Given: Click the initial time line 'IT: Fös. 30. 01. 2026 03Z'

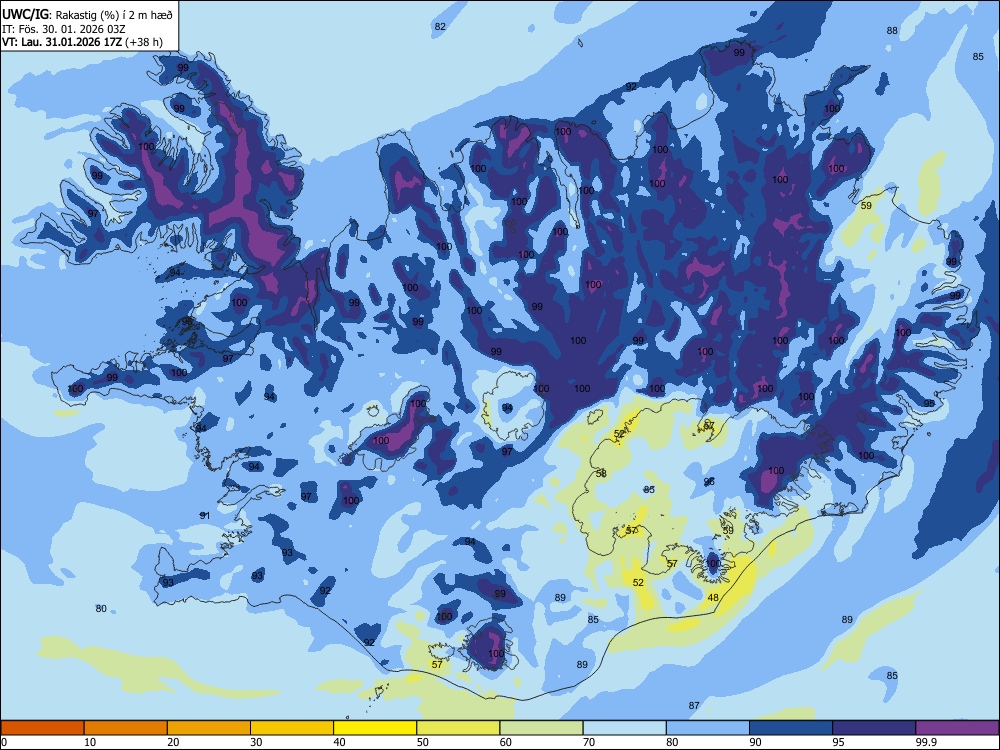Looking at the screenshot, I should (64, 29).
